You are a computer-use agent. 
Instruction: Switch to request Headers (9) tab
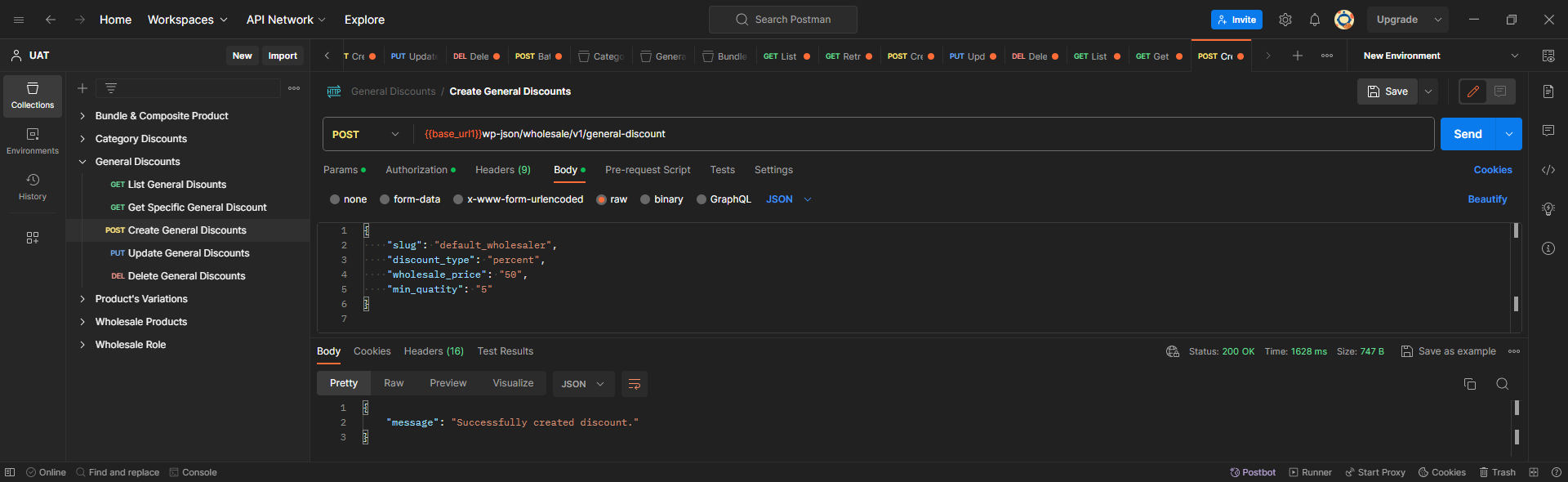pyautogui.click(x=503, y=170)
